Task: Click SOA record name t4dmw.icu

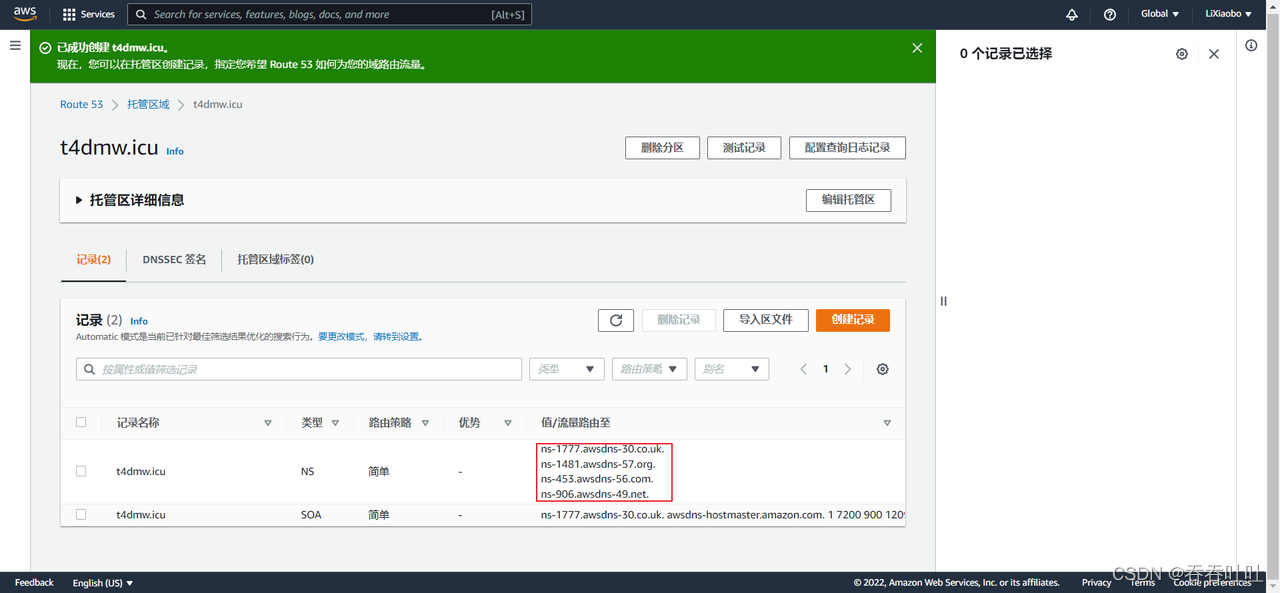Action: (x=141, y=514)
